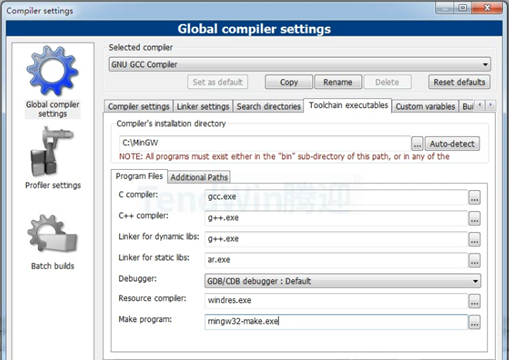Image resolution: width=509 pixels, height=360 pixels.
Task: Click the Batch builds label
Action: (x=53, y=266)
